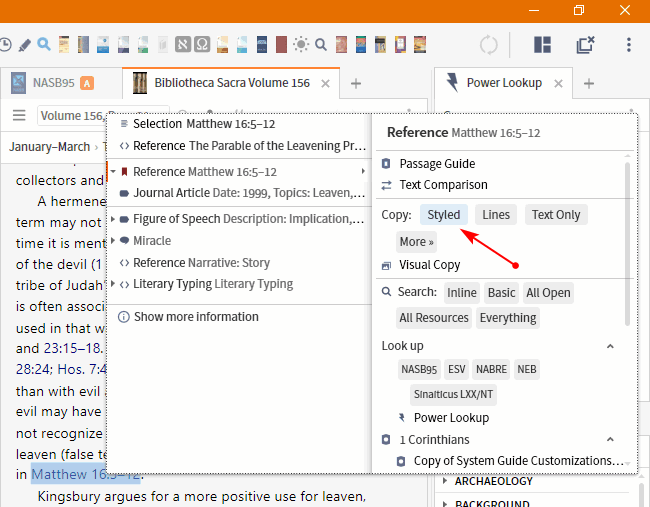Click the blue magnifier search icon
Viewport: 650px width, 507px height.
[44, 44]
